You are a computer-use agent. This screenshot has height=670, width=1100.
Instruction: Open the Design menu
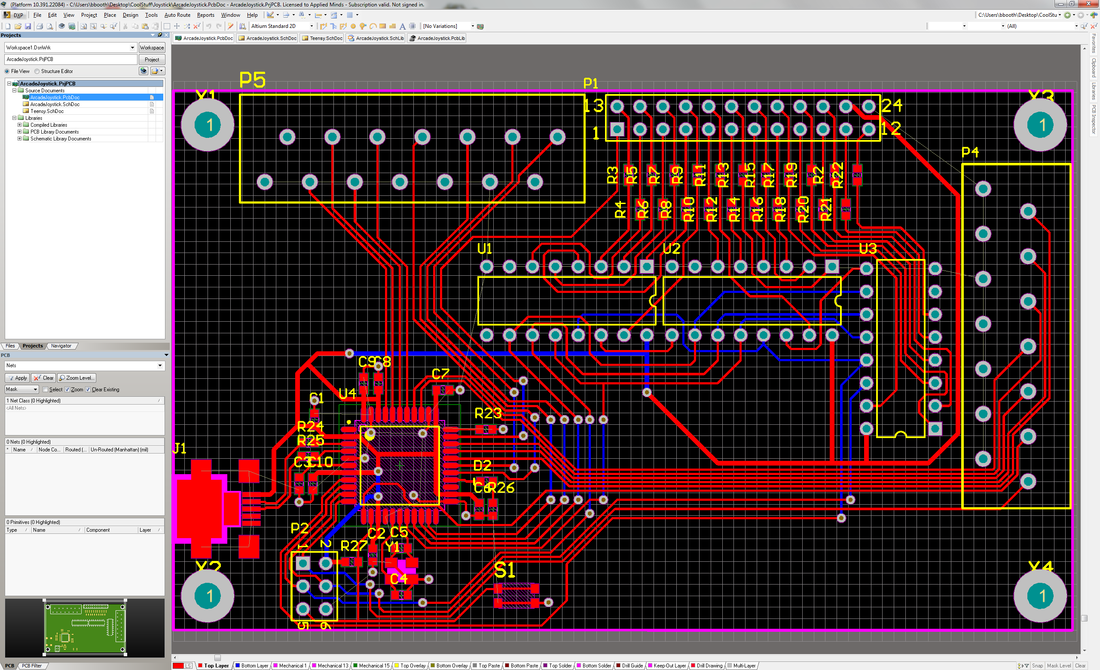tap(130, 15)
